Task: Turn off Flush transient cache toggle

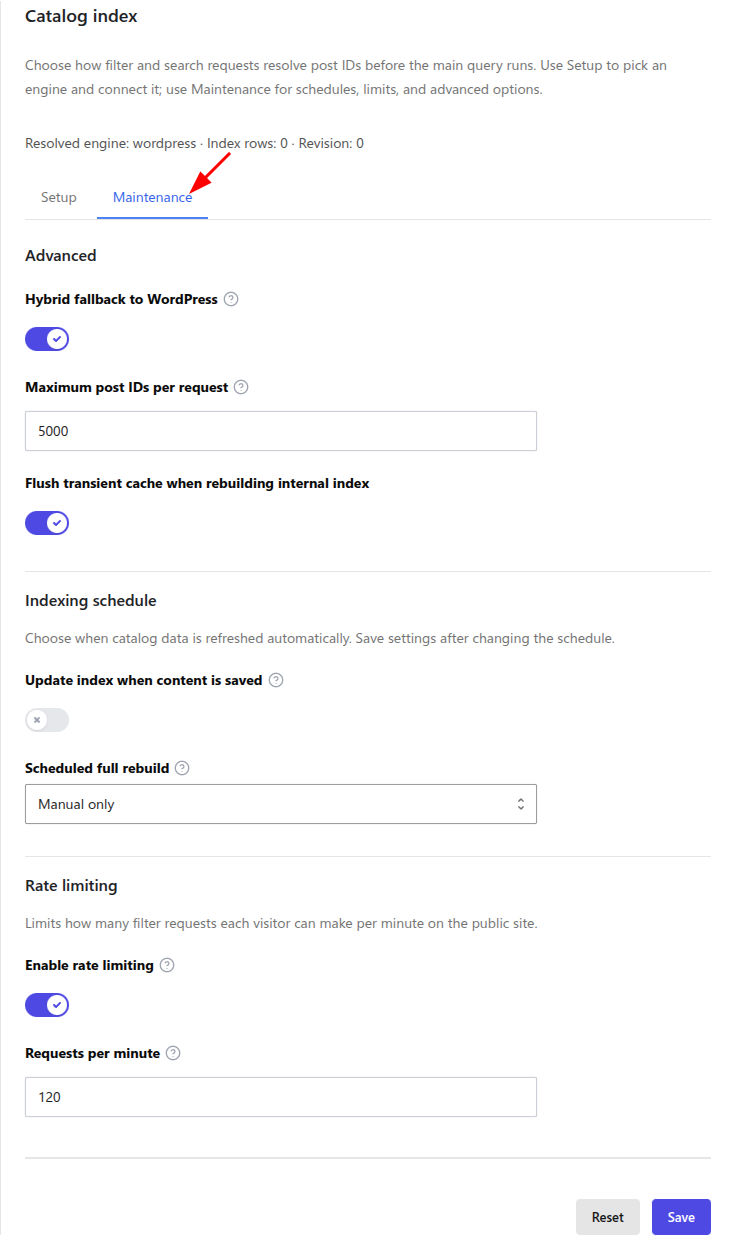Action: (x=47, y=523)
